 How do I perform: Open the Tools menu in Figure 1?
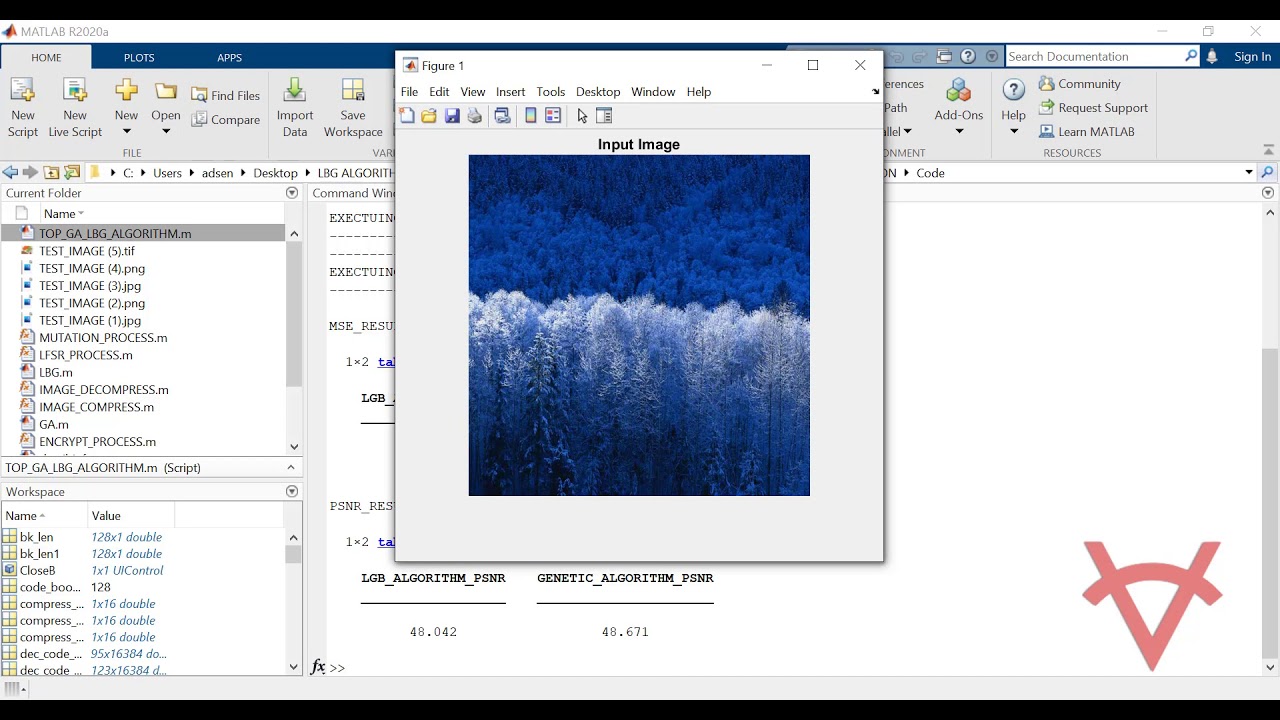550,92
